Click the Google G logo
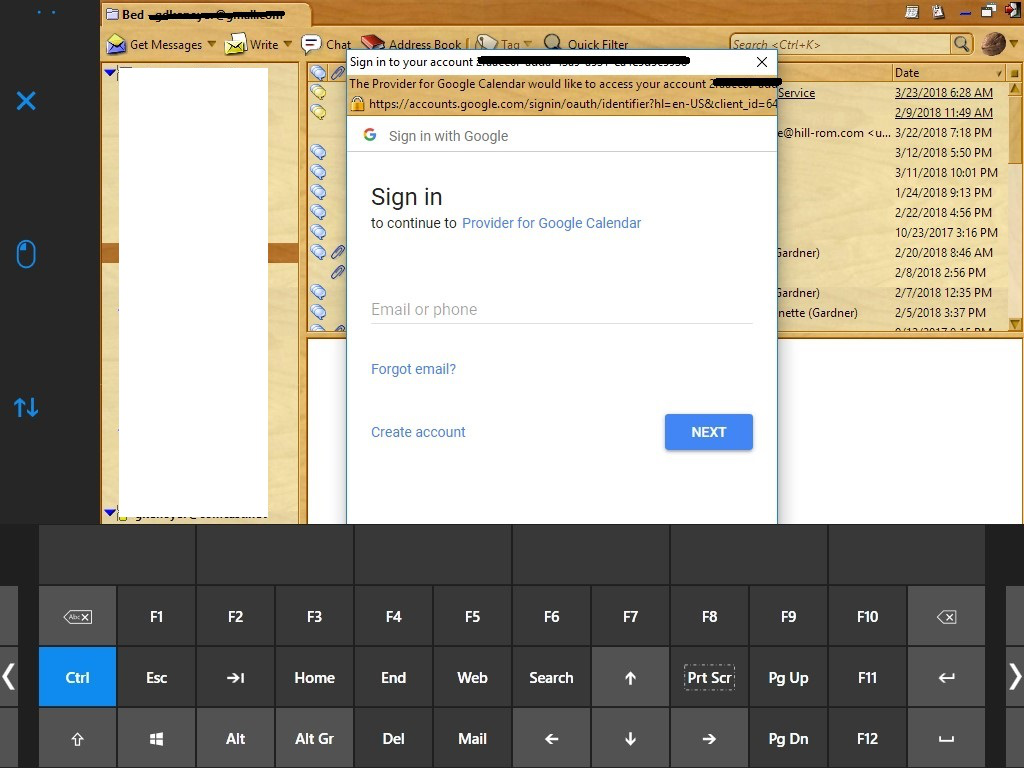The width and height of the screenshot is (1024, 768). 370,135
